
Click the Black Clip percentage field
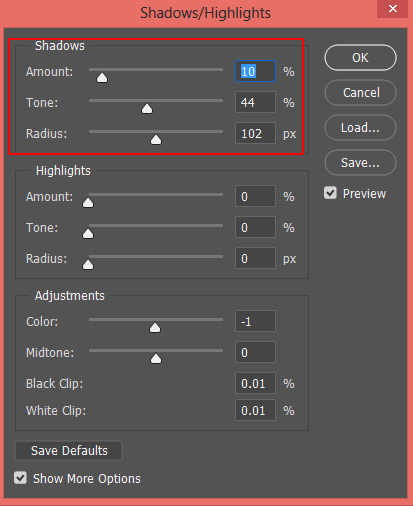coord(255,383)
